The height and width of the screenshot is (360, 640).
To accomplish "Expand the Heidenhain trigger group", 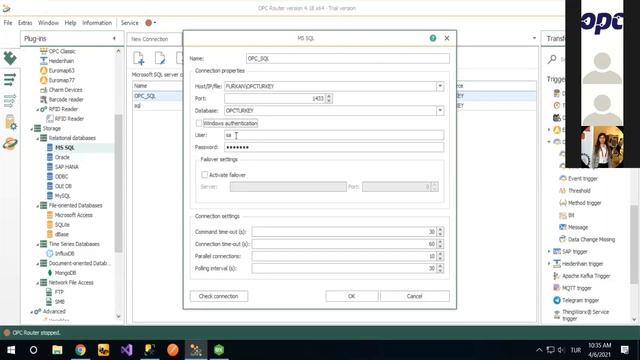I will pos(549,264).
